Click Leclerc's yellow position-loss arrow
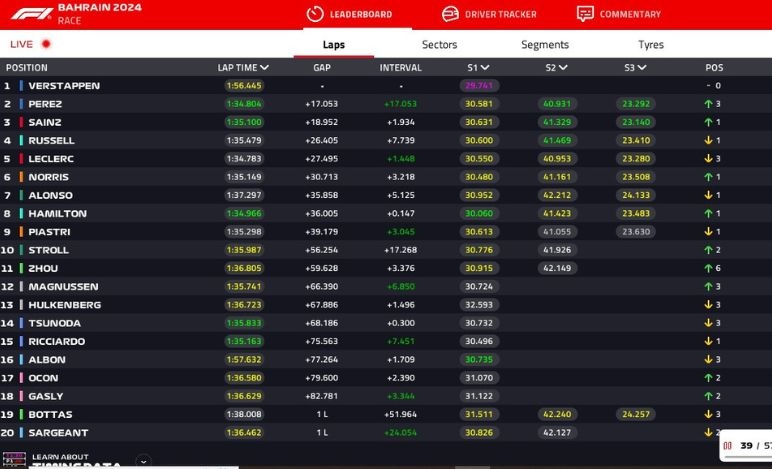This screenshot has width=772, height=469. tap(708, 159)
